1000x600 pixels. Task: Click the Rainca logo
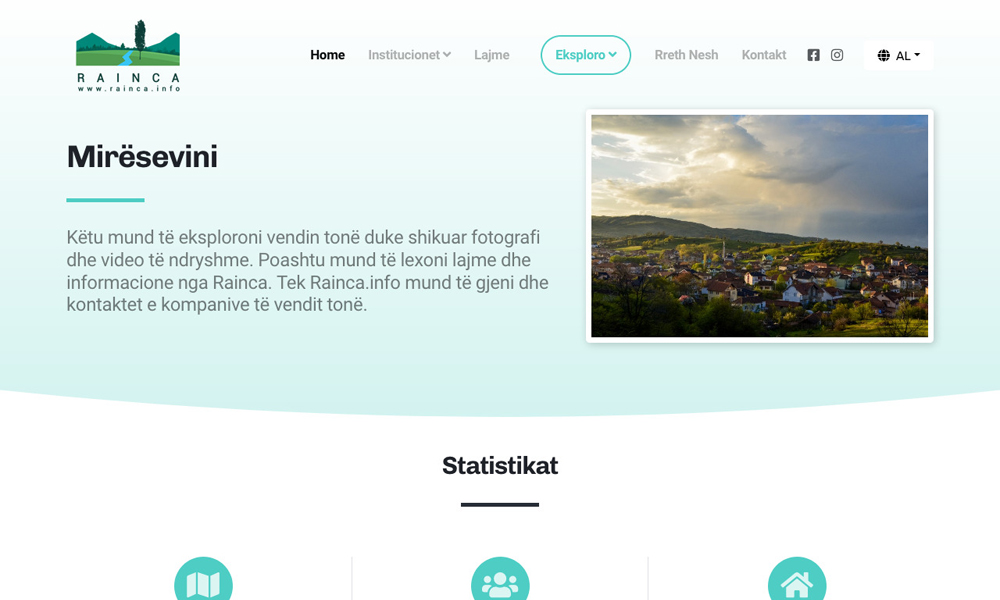point(128,56)
